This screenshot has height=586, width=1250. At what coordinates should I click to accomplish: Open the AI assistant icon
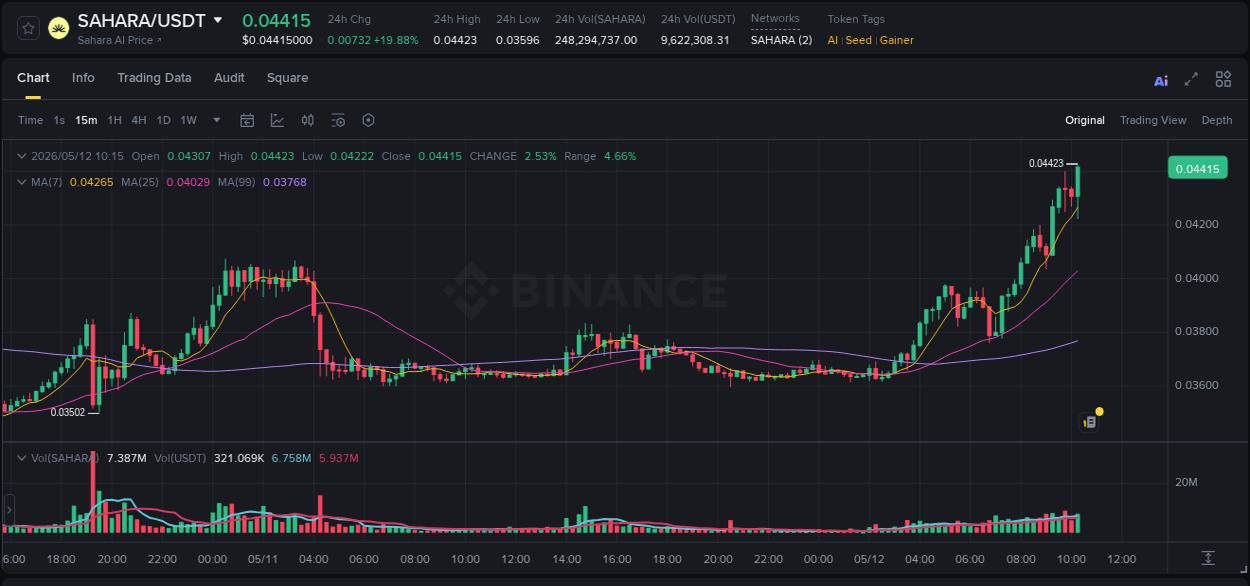tap(1161, 80)
